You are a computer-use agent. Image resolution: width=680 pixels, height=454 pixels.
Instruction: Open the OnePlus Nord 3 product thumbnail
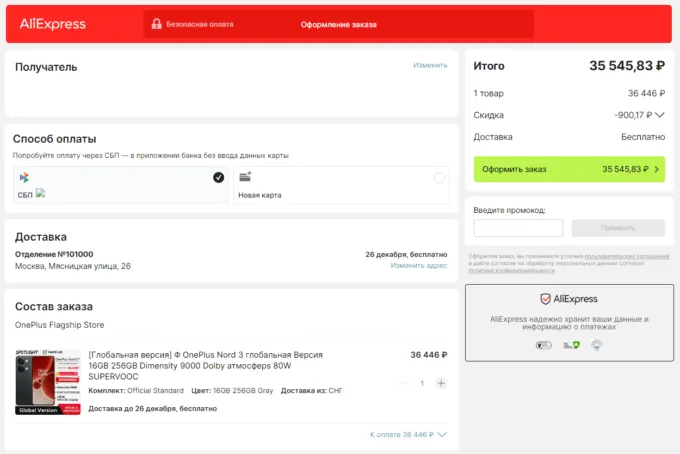(48, 382)
